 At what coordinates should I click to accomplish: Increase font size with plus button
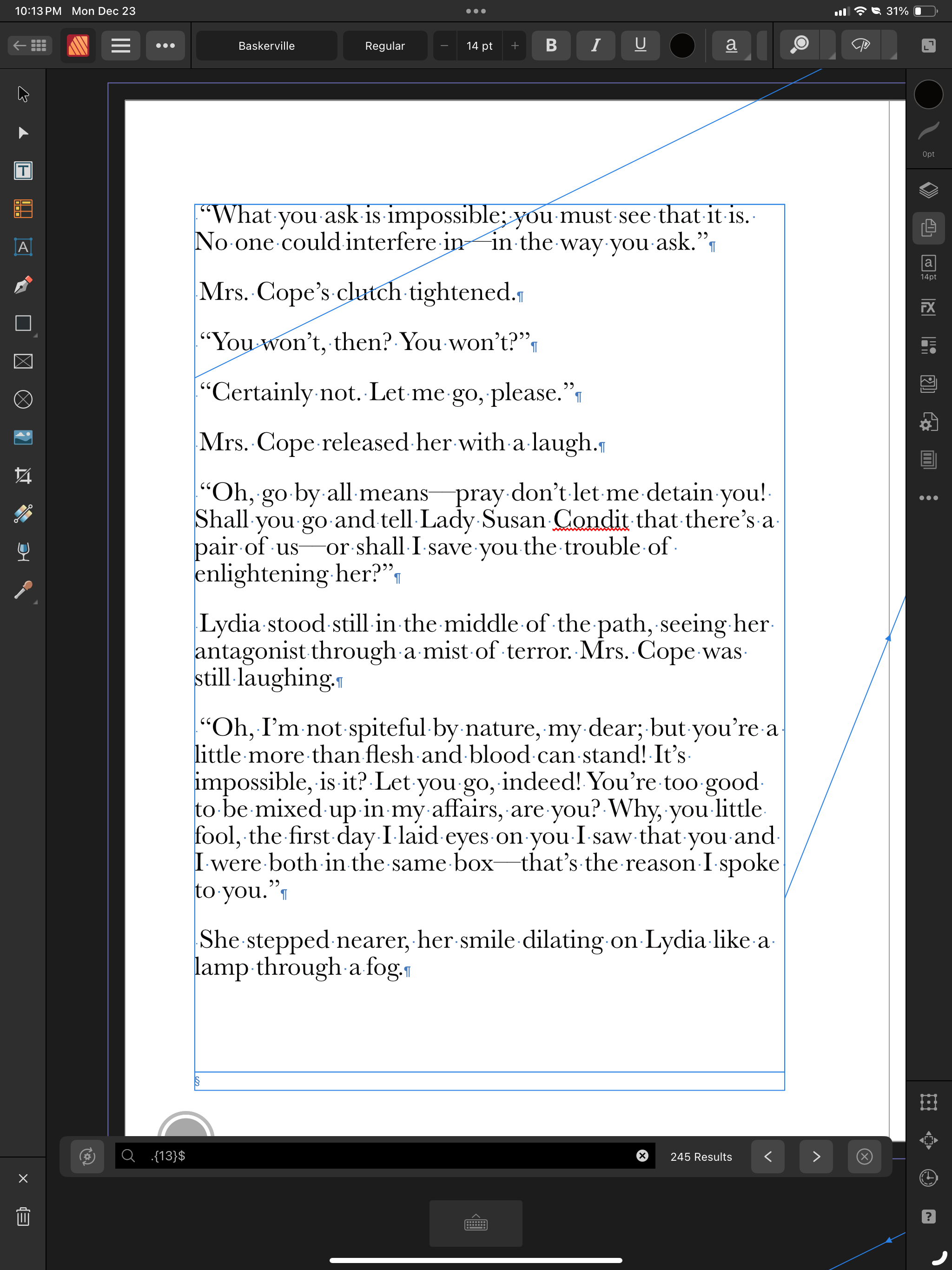(x=515, y=46)
